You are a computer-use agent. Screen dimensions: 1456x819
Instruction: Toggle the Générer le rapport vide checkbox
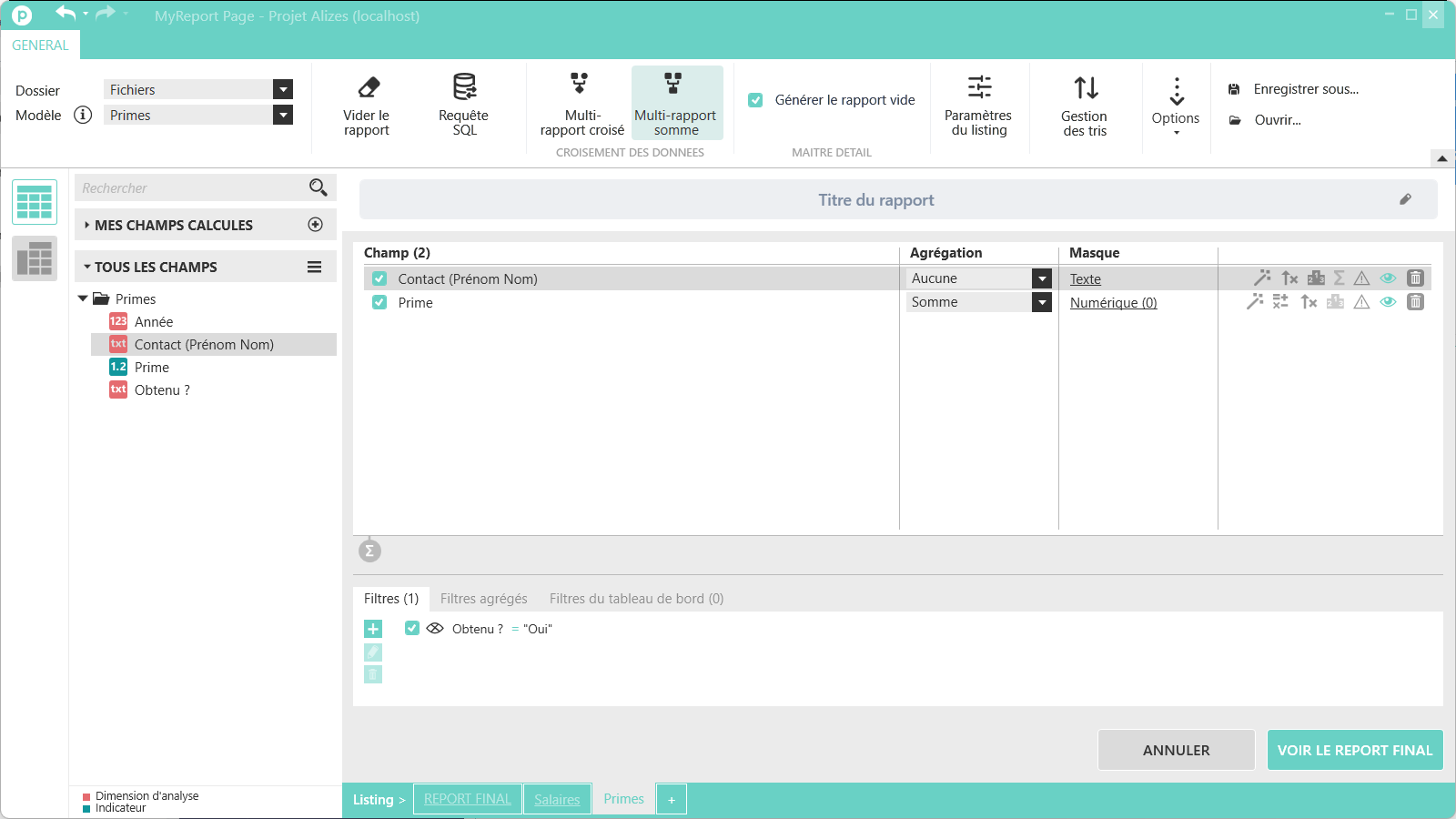pos(755,100)
